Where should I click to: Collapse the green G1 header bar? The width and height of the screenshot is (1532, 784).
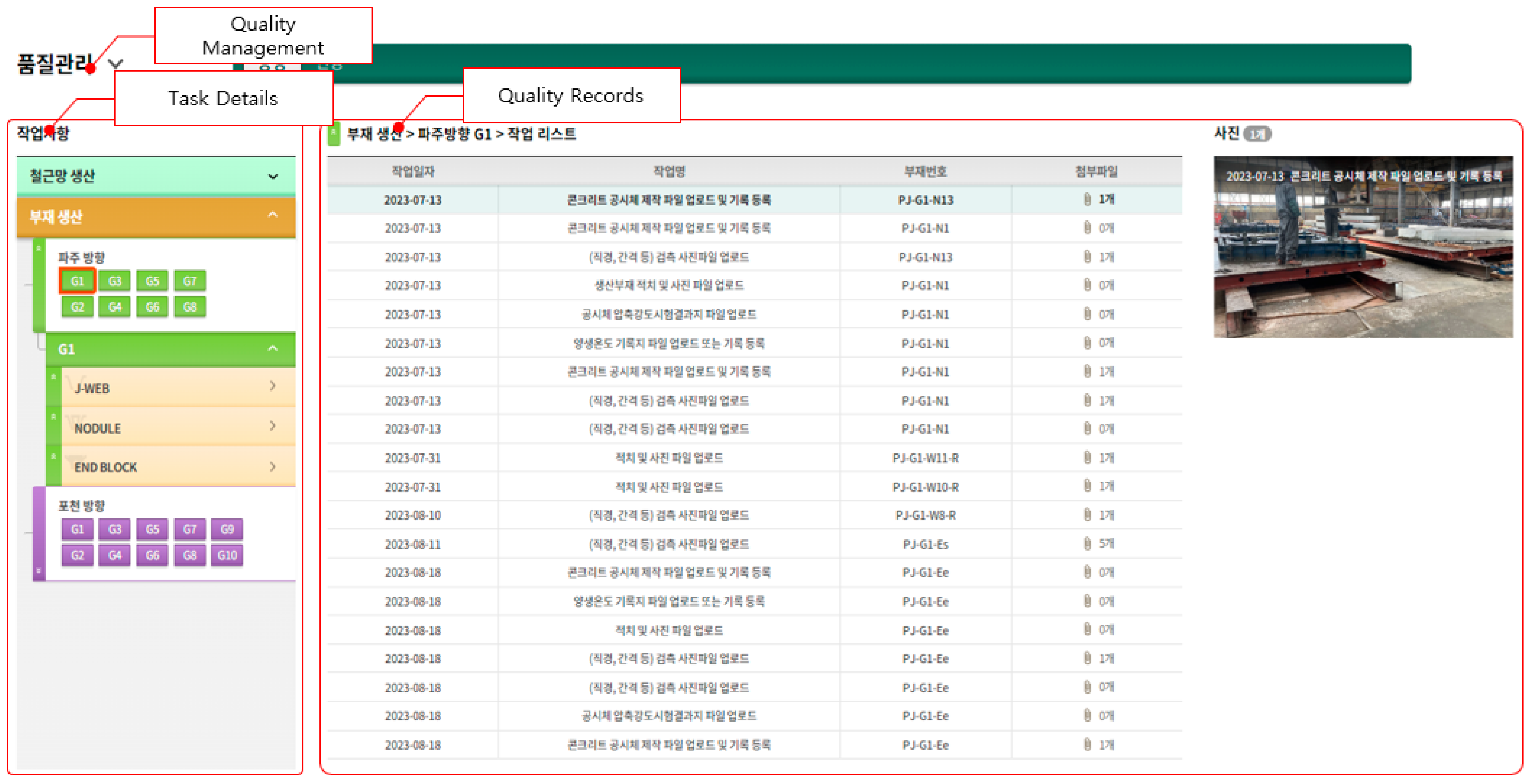[273, 348]
